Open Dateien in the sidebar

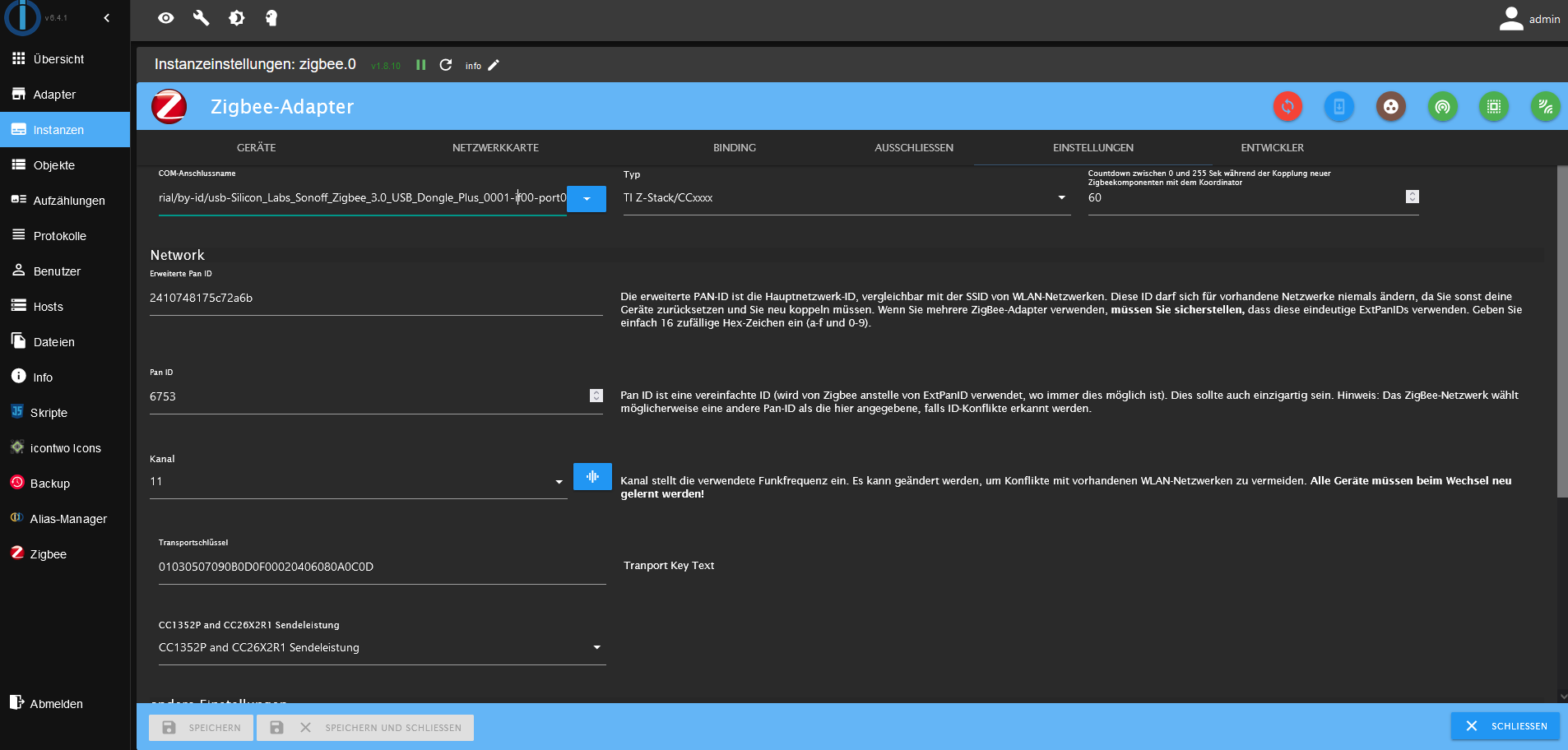click(x=65, y=342)
